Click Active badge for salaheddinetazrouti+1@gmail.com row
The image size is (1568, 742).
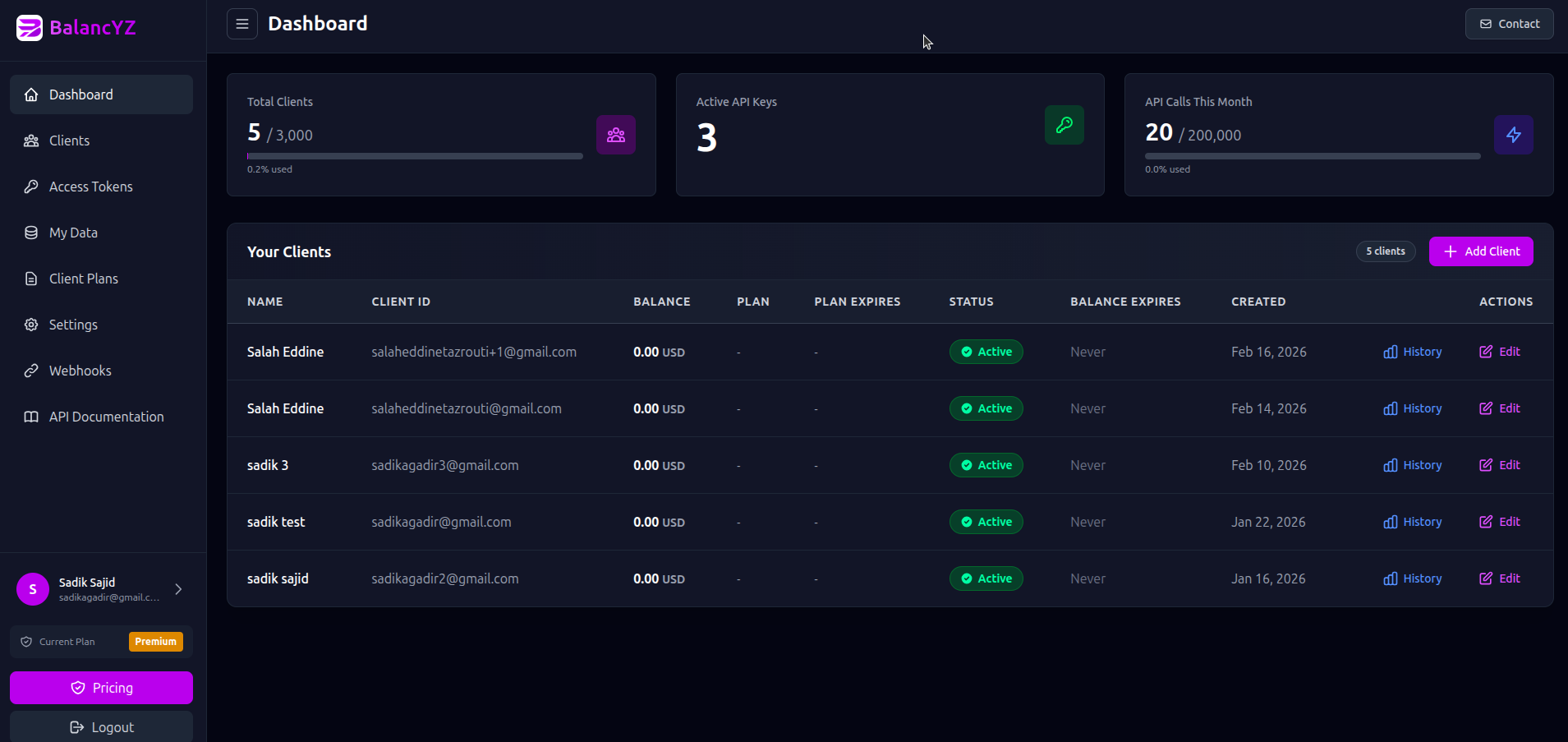click(x=986, y=352)
